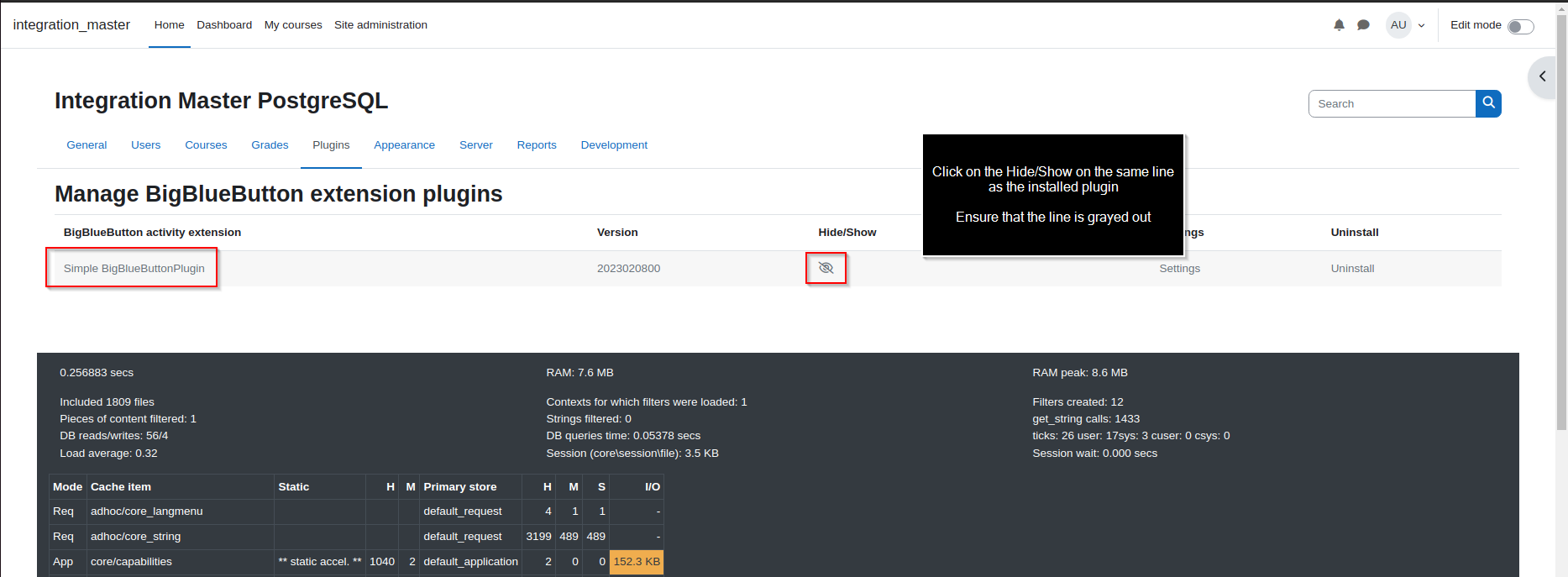1568x577 pixels.
Task: Open the AU user menu dropdown
Action: click(1421, 25)
